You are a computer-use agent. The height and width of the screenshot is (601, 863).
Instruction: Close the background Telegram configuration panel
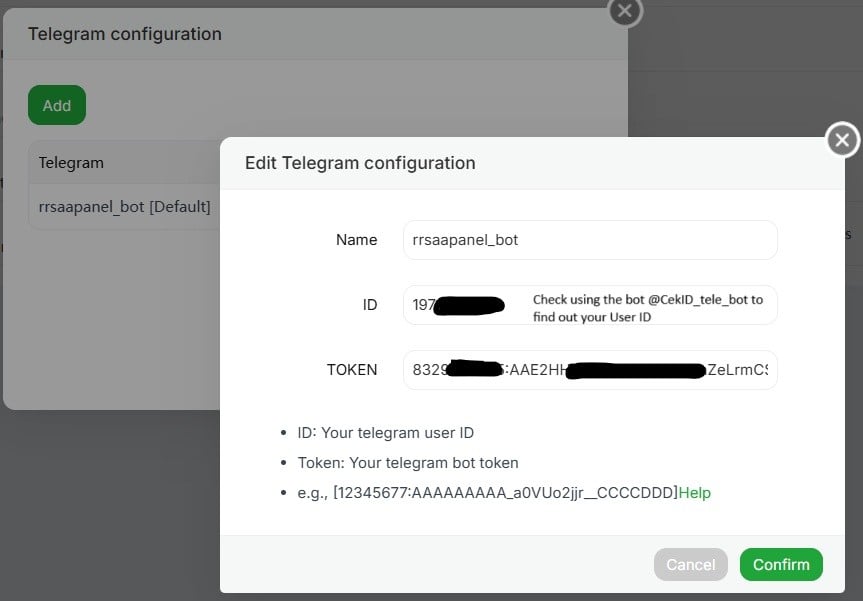coord(625,11)
